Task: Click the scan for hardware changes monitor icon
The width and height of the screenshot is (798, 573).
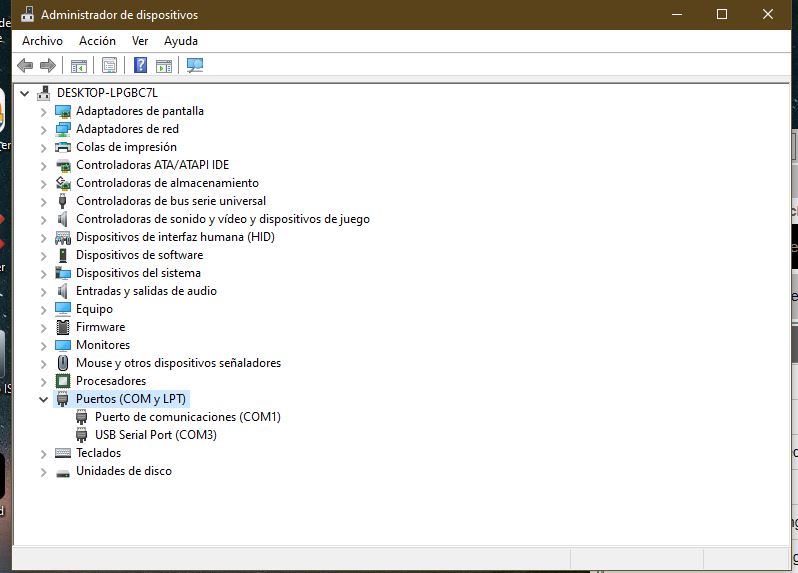Action: point(195,65)
